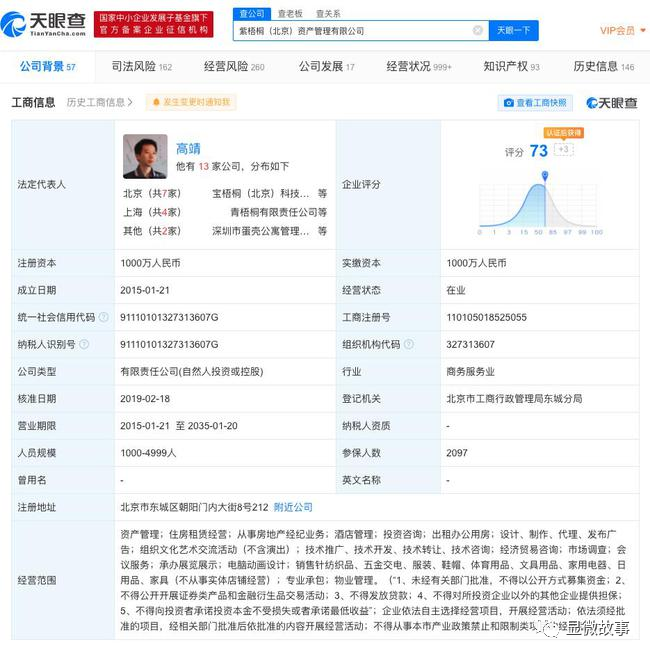Click the 深圳市蛋壳公寓管理 company link
This screenshot has width=650, height=656.
click(x=261, y=231)
